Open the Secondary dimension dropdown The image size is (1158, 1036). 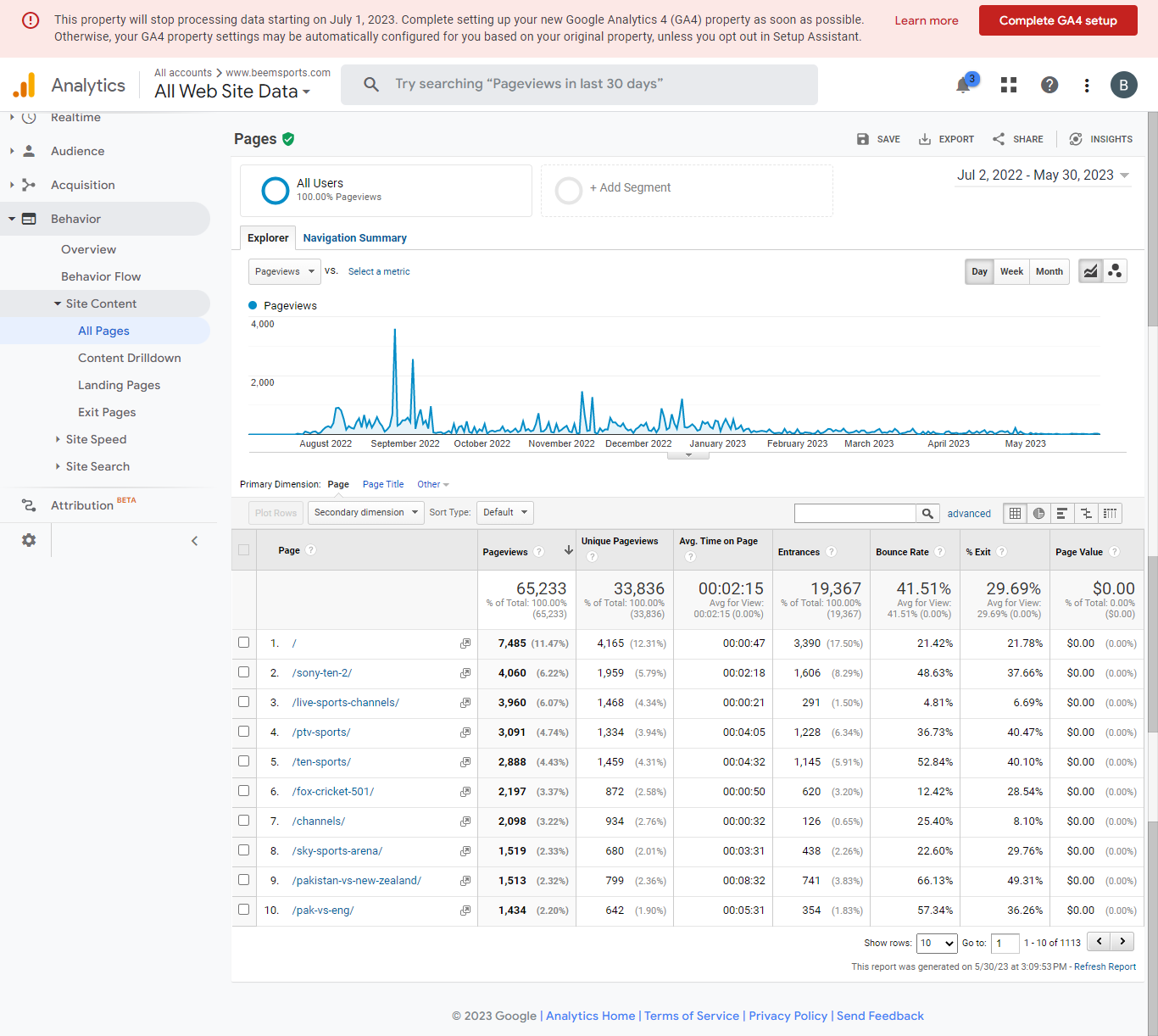coord(366,512)
